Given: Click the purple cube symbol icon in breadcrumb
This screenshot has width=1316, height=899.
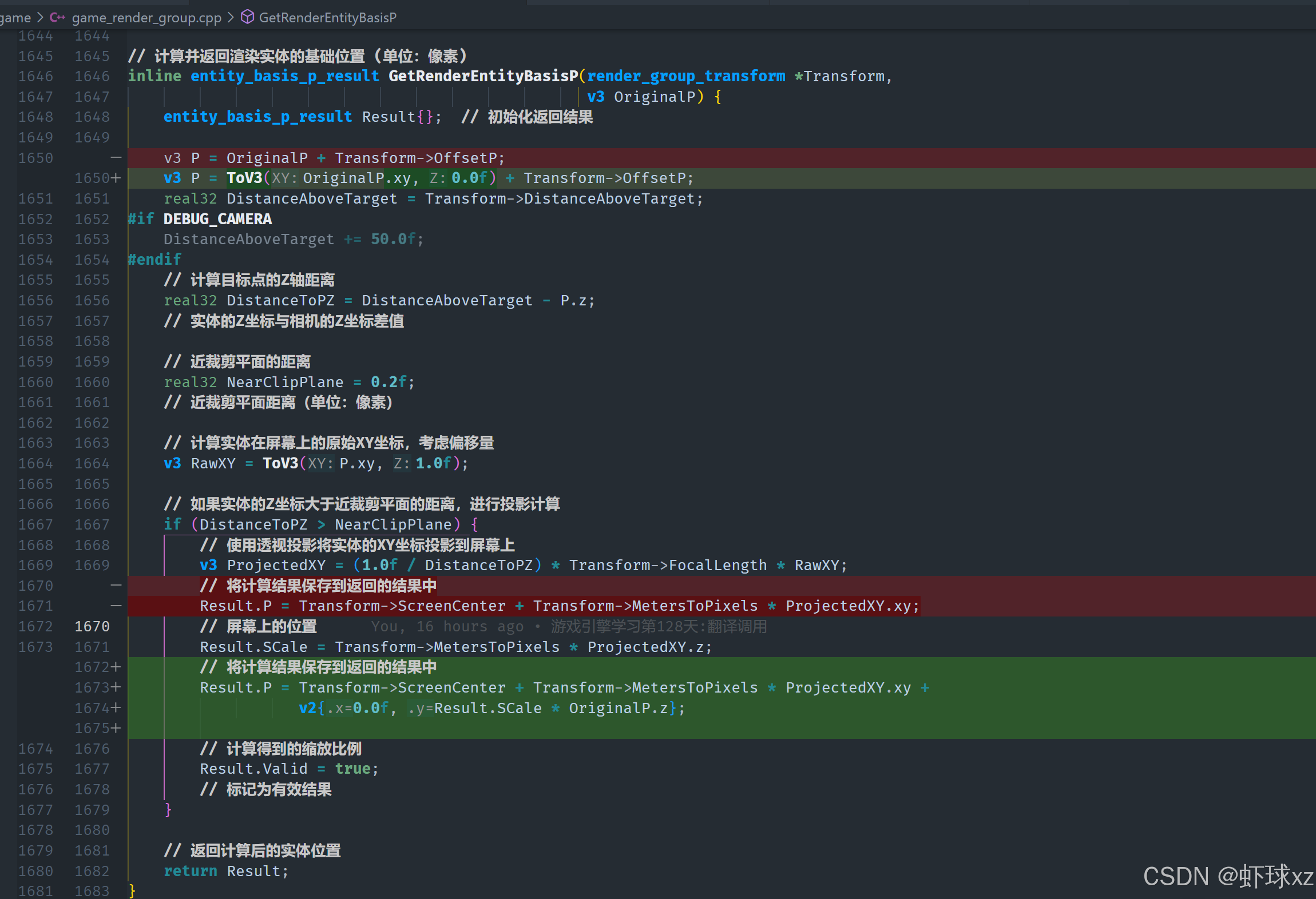Looking at the screenshot, I should [x=247, y=17].
